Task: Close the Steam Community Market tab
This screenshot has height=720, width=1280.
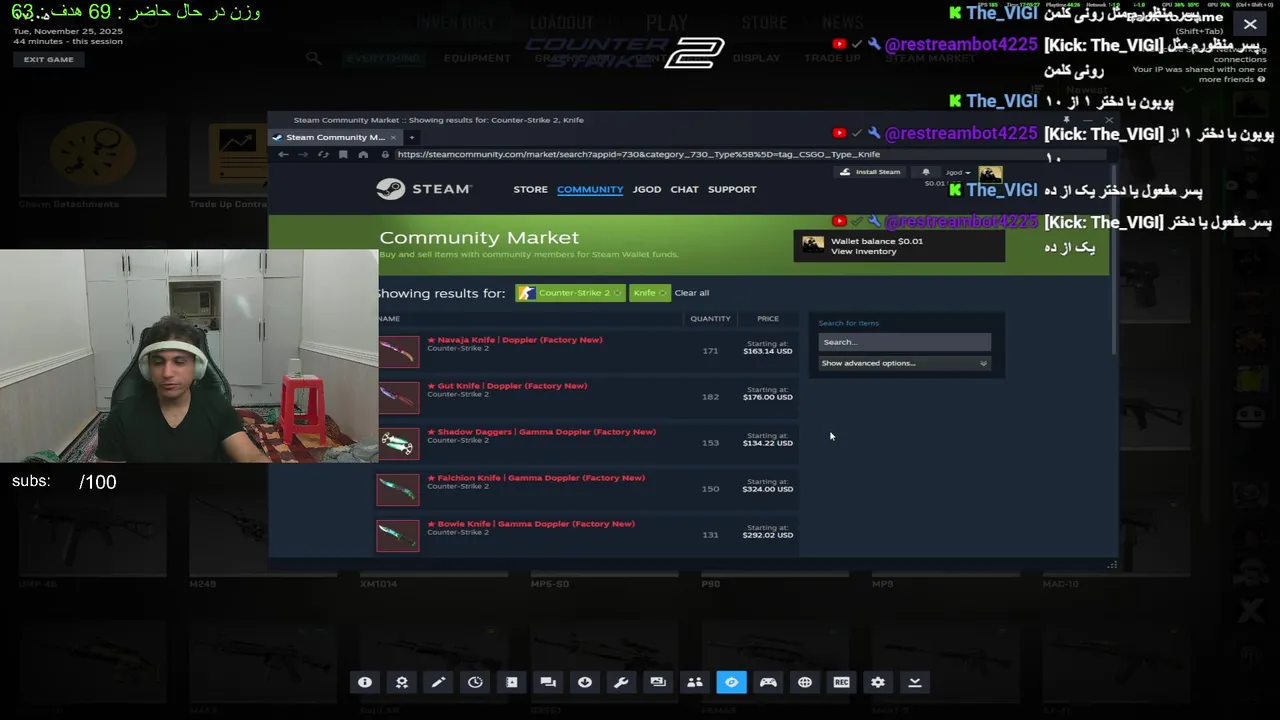Action: pyautogui.click(x=393, y=137)
